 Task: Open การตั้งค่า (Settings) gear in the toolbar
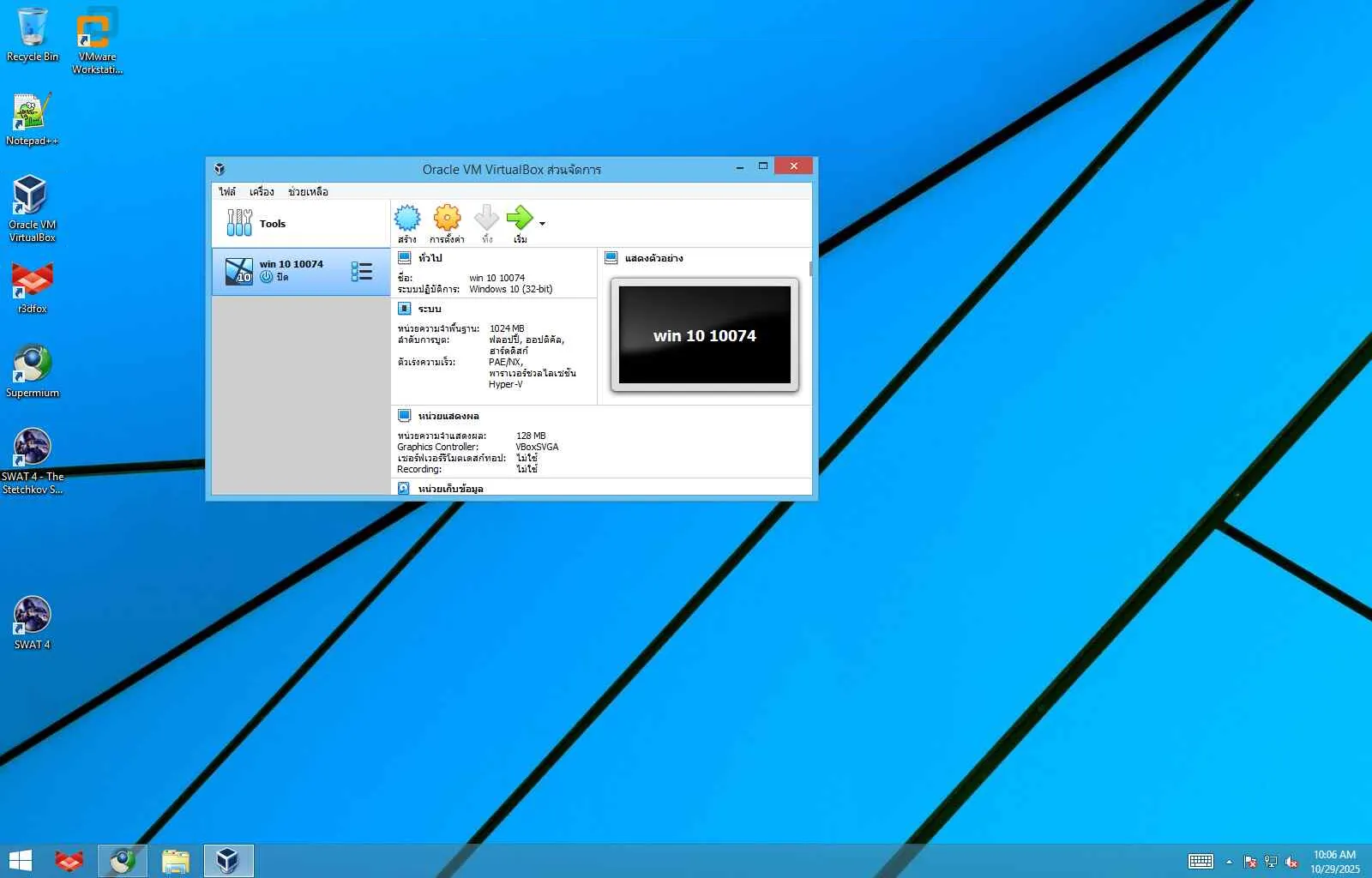pos(447,224)
